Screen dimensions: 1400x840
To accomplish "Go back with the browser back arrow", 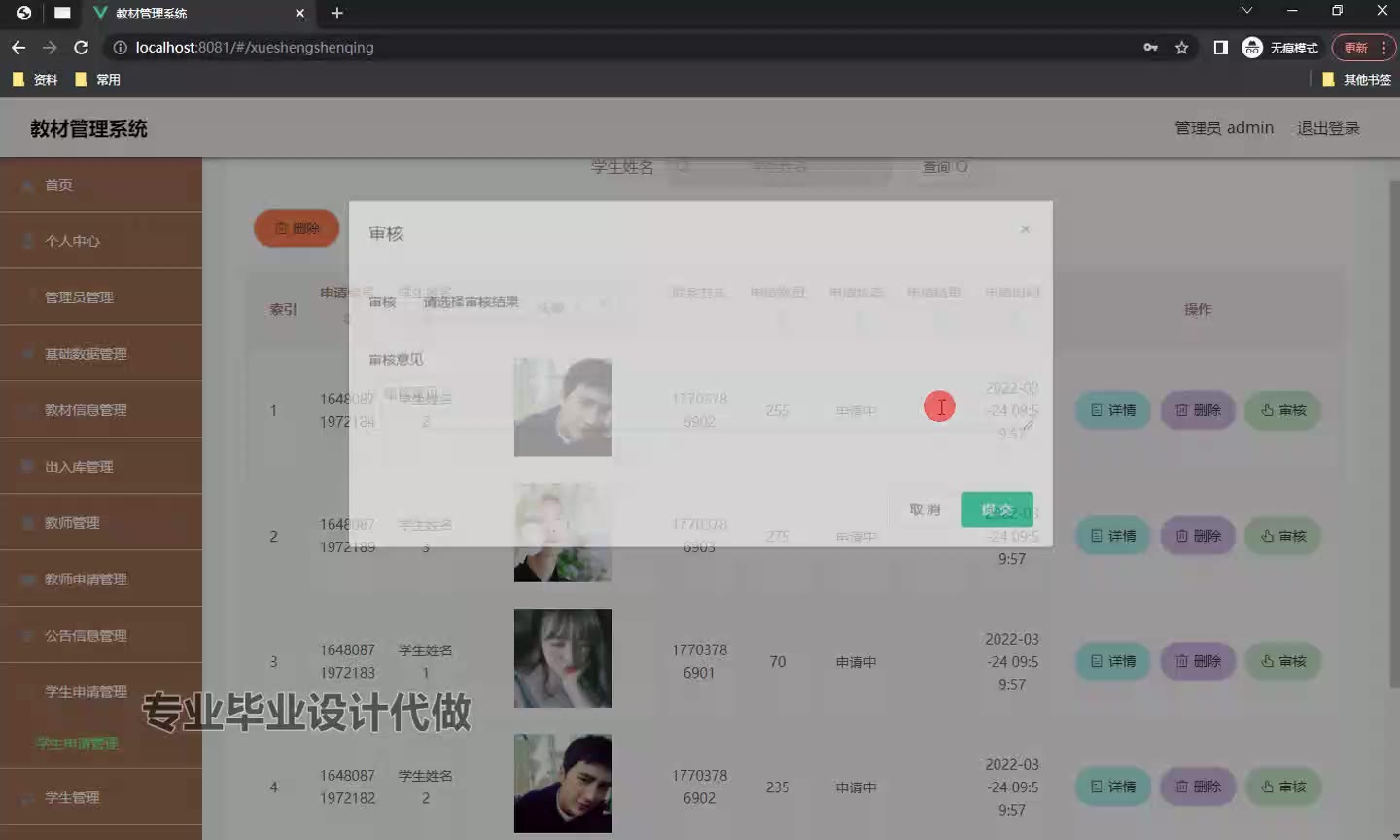I will [x=18, y=47].
